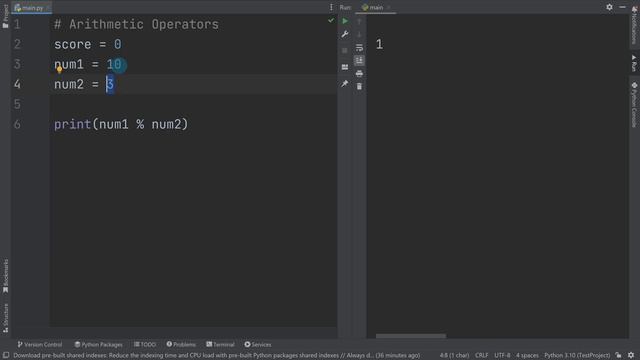Hide the Run tool window
This screenshot has height=360, width=640.
622,7
